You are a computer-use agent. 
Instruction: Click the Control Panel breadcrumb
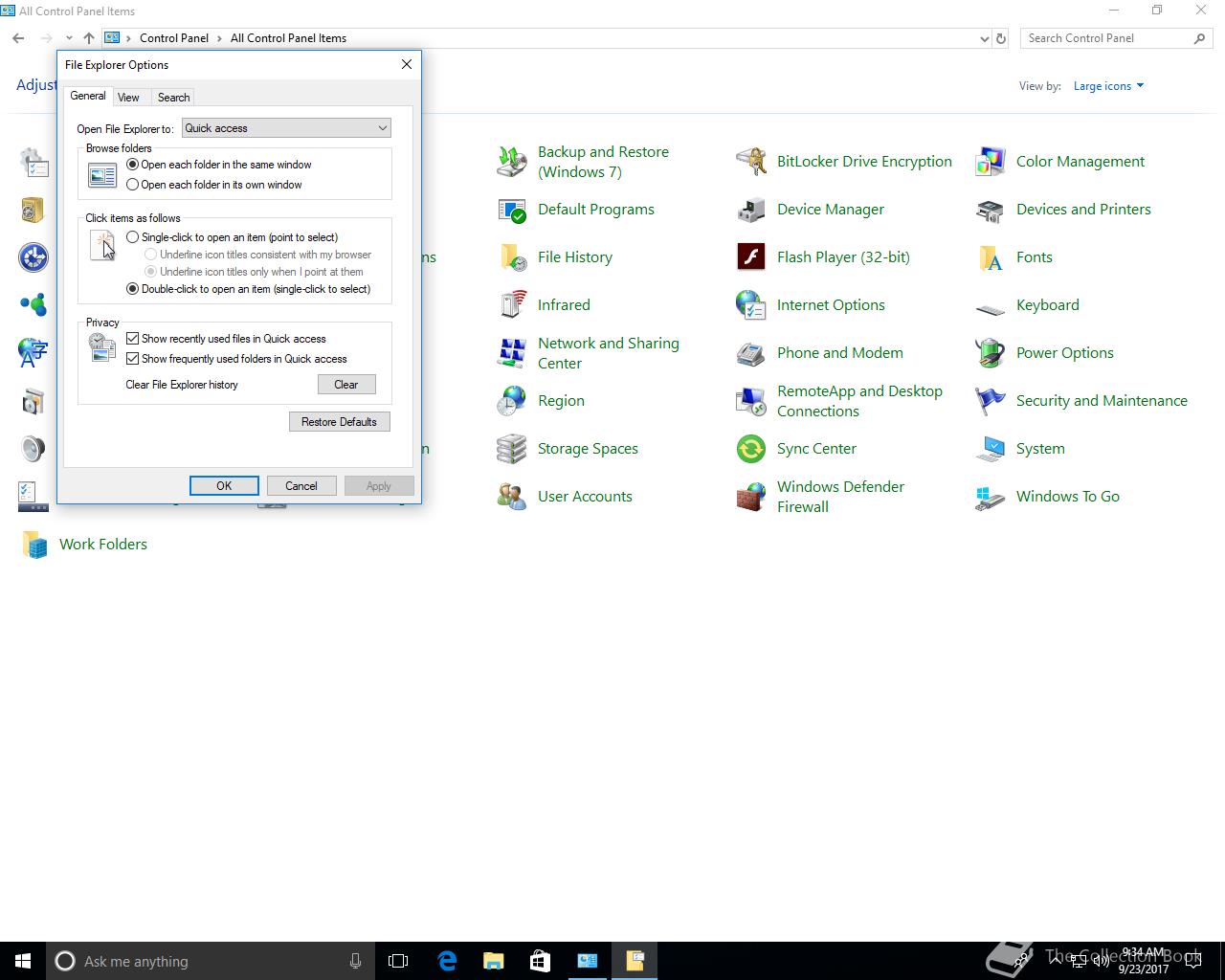coord(174,38)
